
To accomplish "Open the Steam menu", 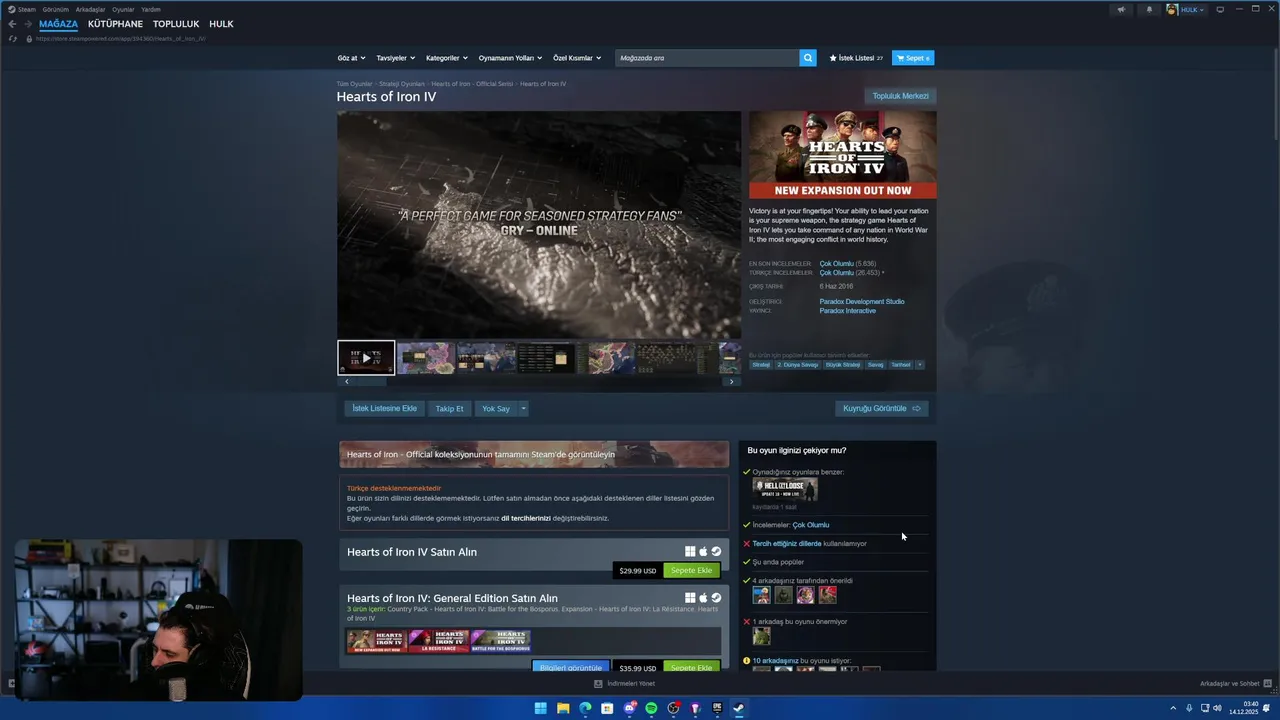I will [x=21, y=9].
